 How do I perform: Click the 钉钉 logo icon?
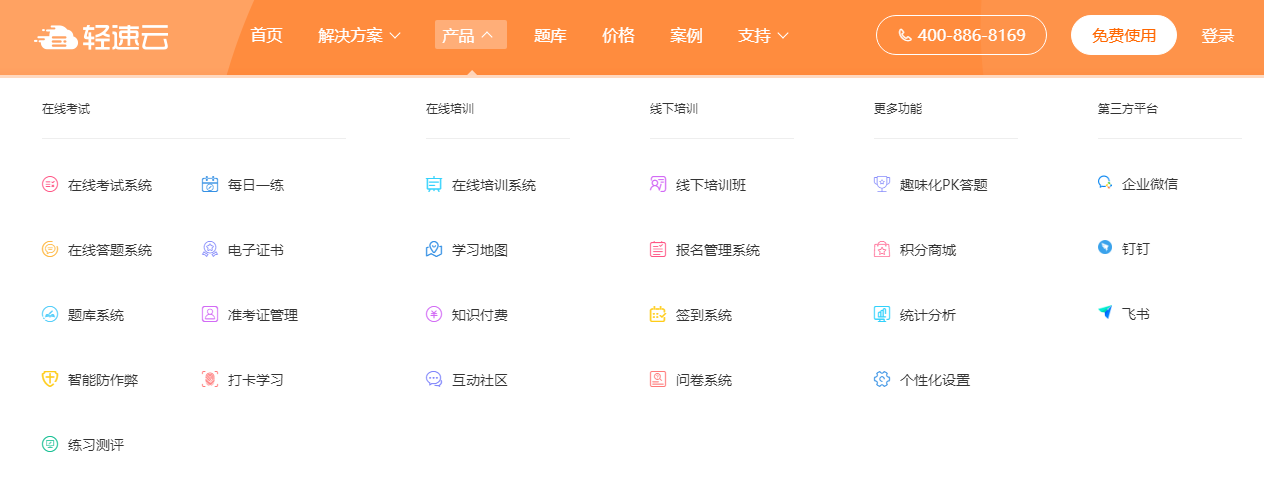click(x=1105, y=247)
